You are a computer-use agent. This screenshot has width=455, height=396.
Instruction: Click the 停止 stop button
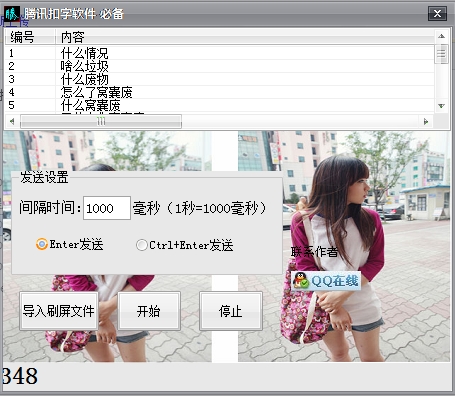click(231, 311)
